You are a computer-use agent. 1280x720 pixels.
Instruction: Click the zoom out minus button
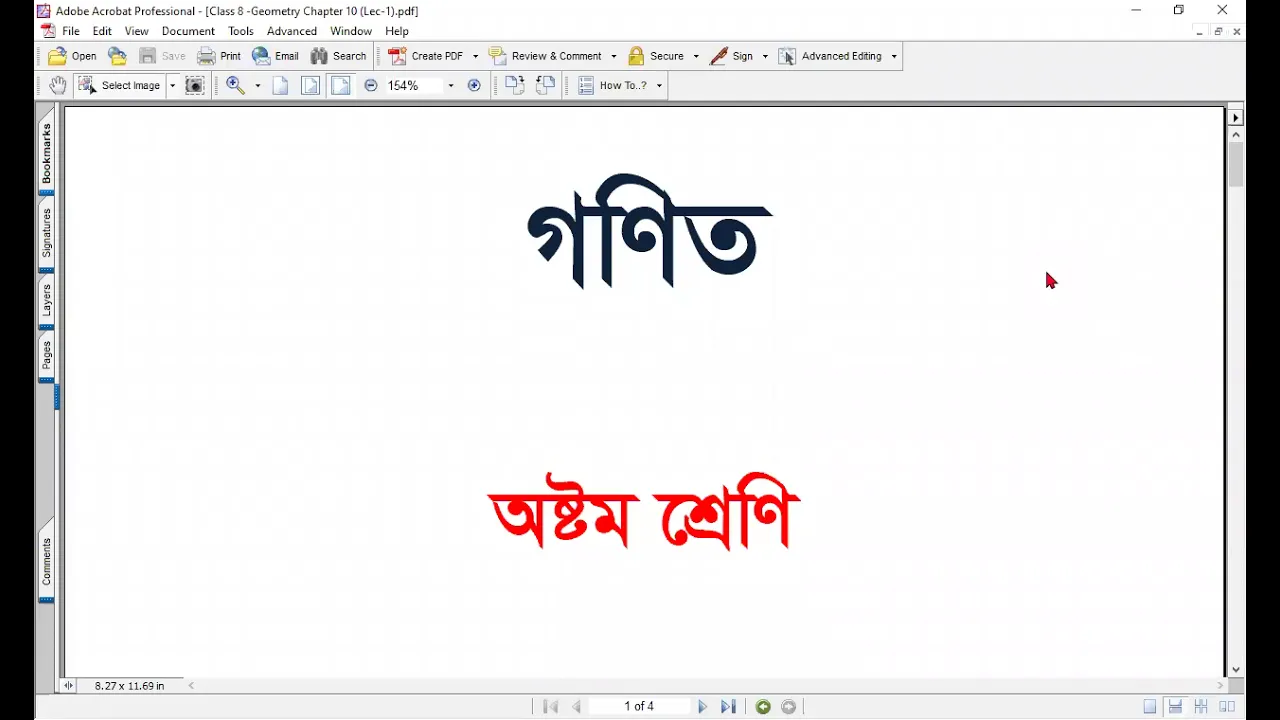371,85
